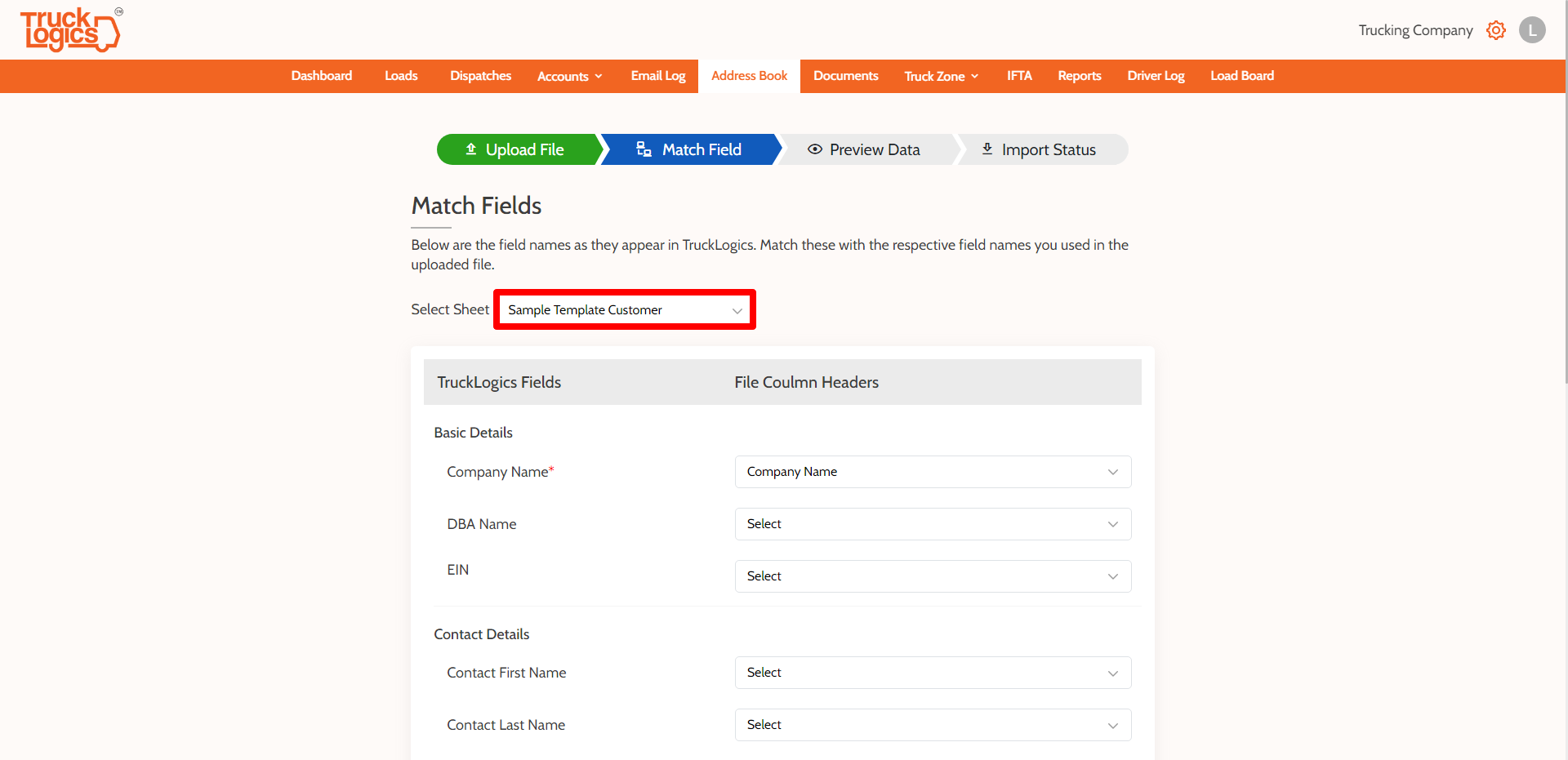Expand the Accounts menu
The width and height of the screenshot is (1568, 760).
click(x=569, y=75)
